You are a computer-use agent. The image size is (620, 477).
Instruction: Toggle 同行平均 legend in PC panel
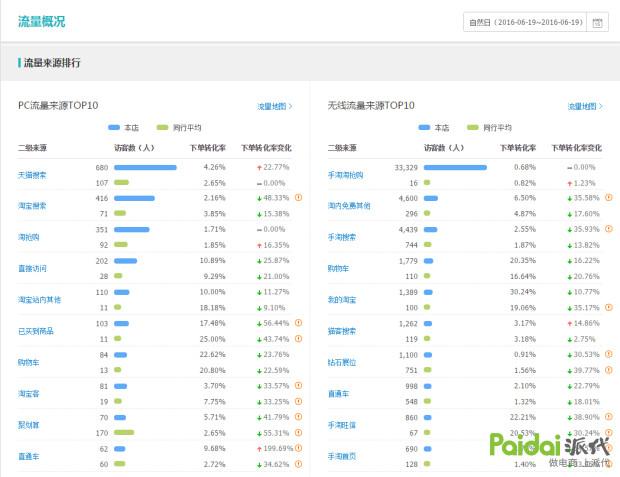179,128
